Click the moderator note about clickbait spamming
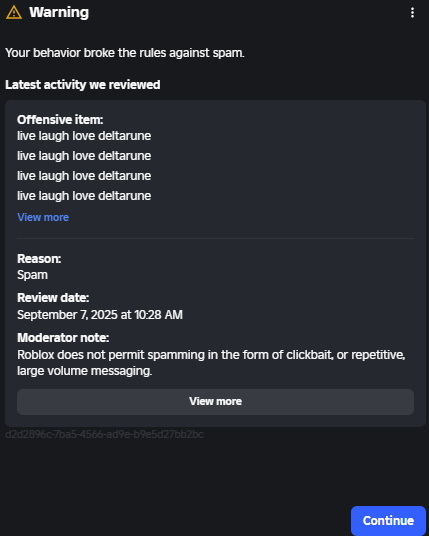Image resolution: width=429 pixels, height=536 pixels. coord(211,363)
